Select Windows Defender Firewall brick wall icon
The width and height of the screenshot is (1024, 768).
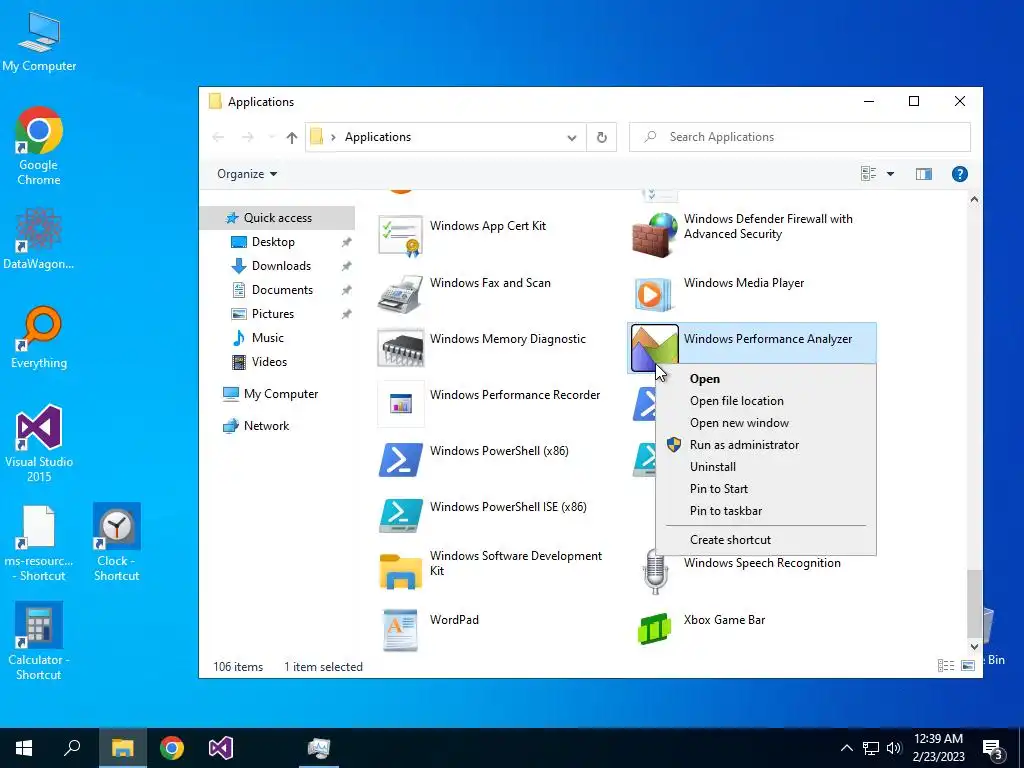[x=654, y=235]
